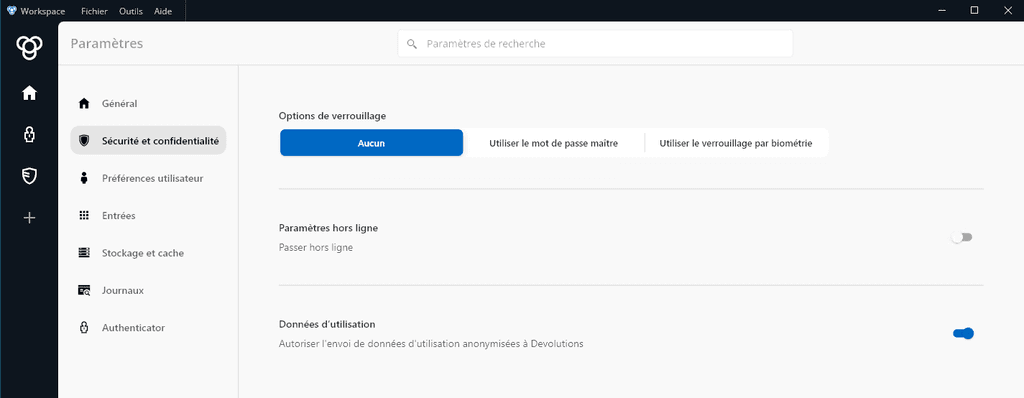Open the home icon in left rail
Screen dimensions: 1024x398
(x=29, y=93)
